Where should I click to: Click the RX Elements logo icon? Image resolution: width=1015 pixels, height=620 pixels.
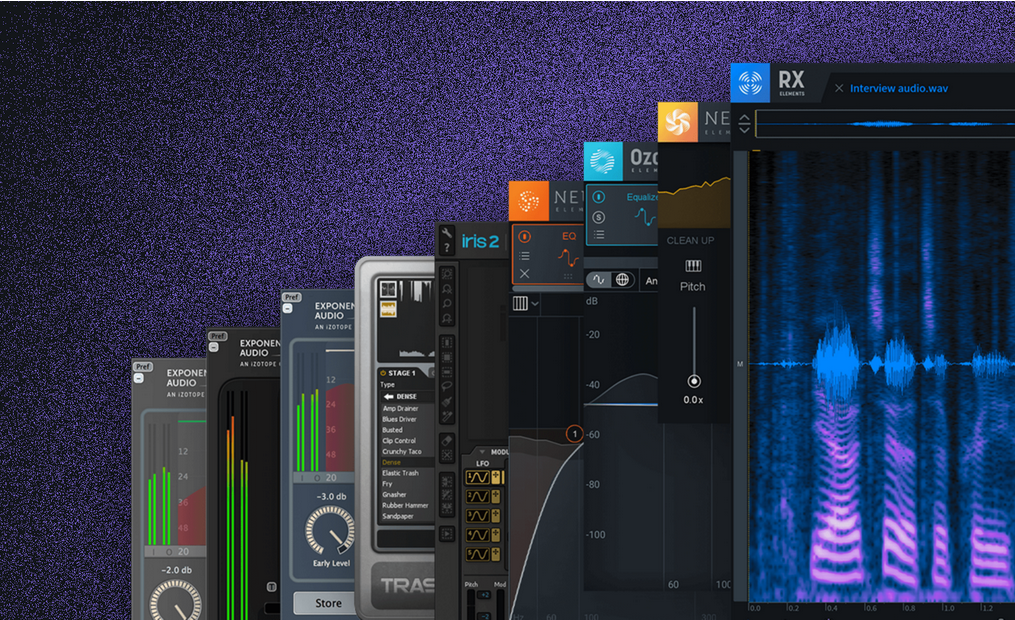click(750, 83)
